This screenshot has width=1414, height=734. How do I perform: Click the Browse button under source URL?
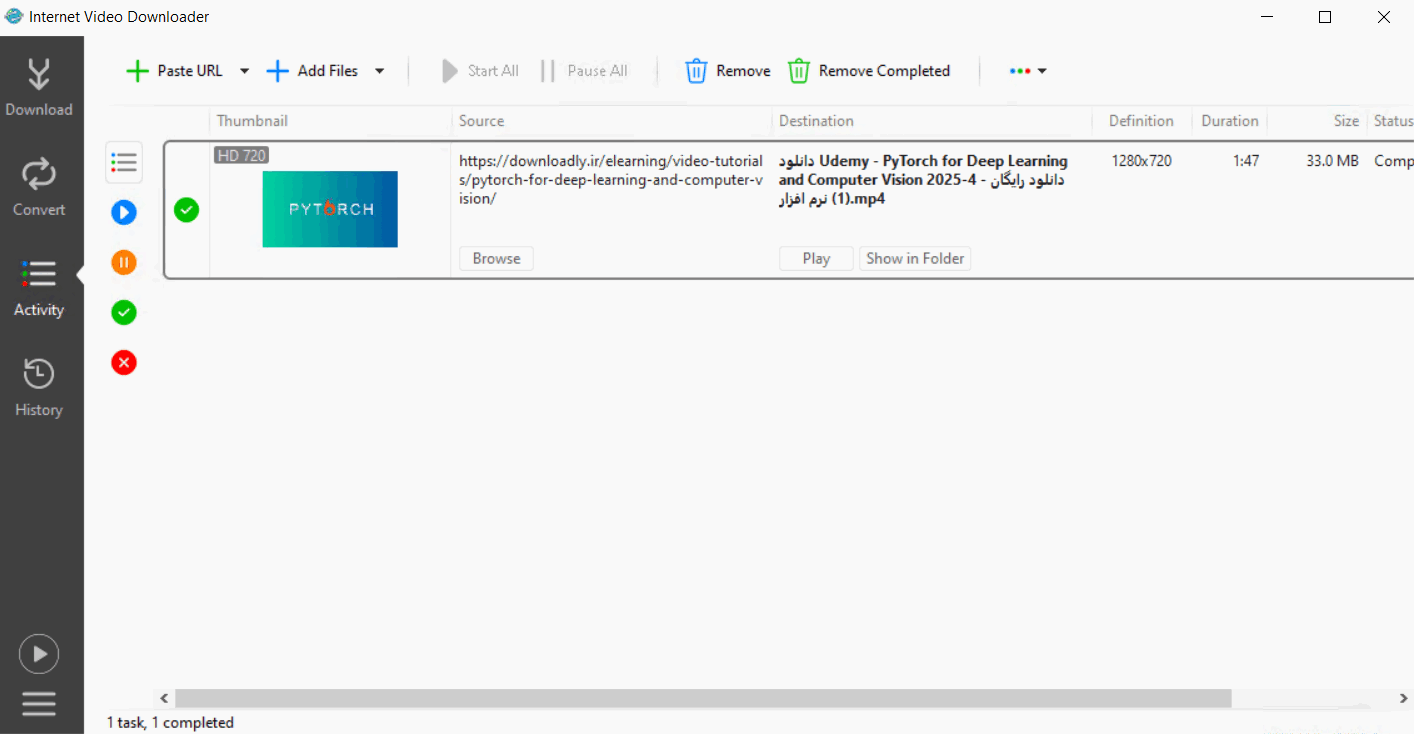point(496,258)
